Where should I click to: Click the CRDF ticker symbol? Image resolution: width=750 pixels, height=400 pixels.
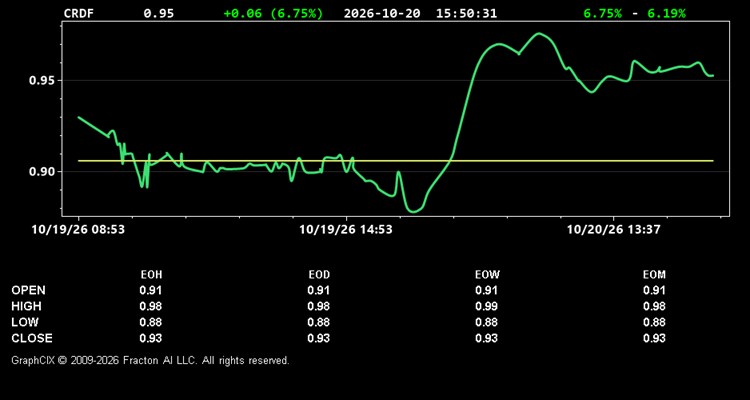pos(79,13)
